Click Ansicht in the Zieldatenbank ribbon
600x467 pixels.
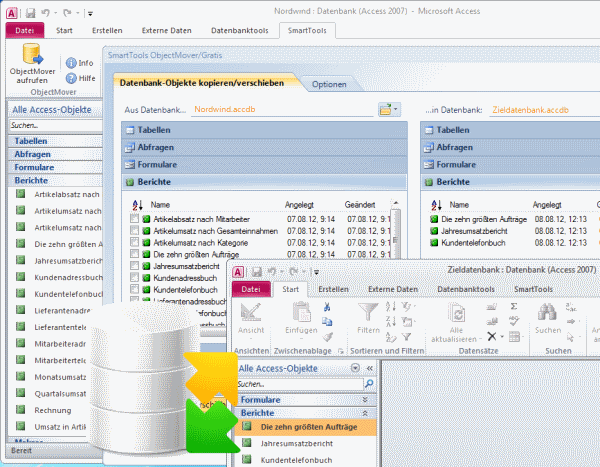[251, 320]
